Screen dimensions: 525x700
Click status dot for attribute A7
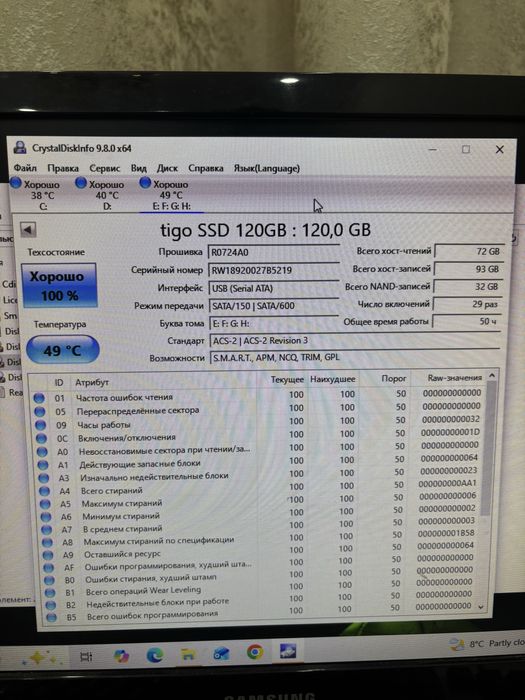47,530
